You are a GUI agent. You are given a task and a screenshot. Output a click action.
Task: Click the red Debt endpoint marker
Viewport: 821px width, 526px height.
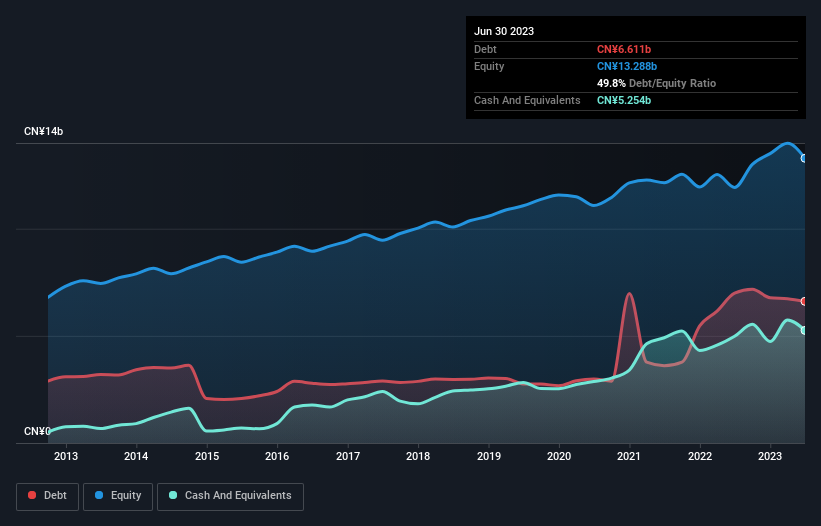804,301
